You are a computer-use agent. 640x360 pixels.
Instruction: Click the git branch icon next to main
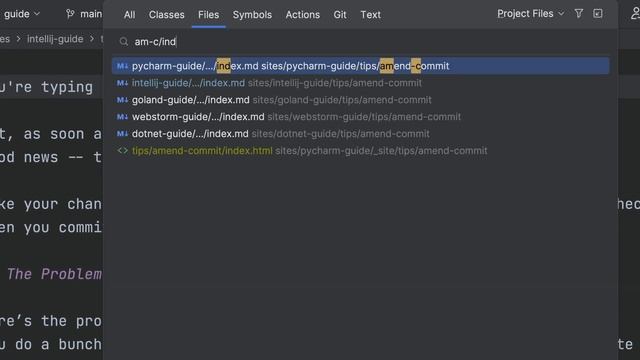pyautogui.click(x=70, y=14)
